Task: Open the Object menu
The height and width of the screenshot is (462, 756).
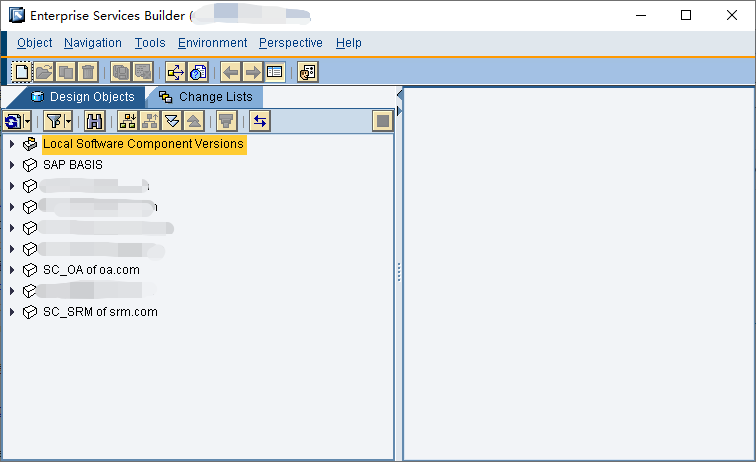Action: point(35,43)
